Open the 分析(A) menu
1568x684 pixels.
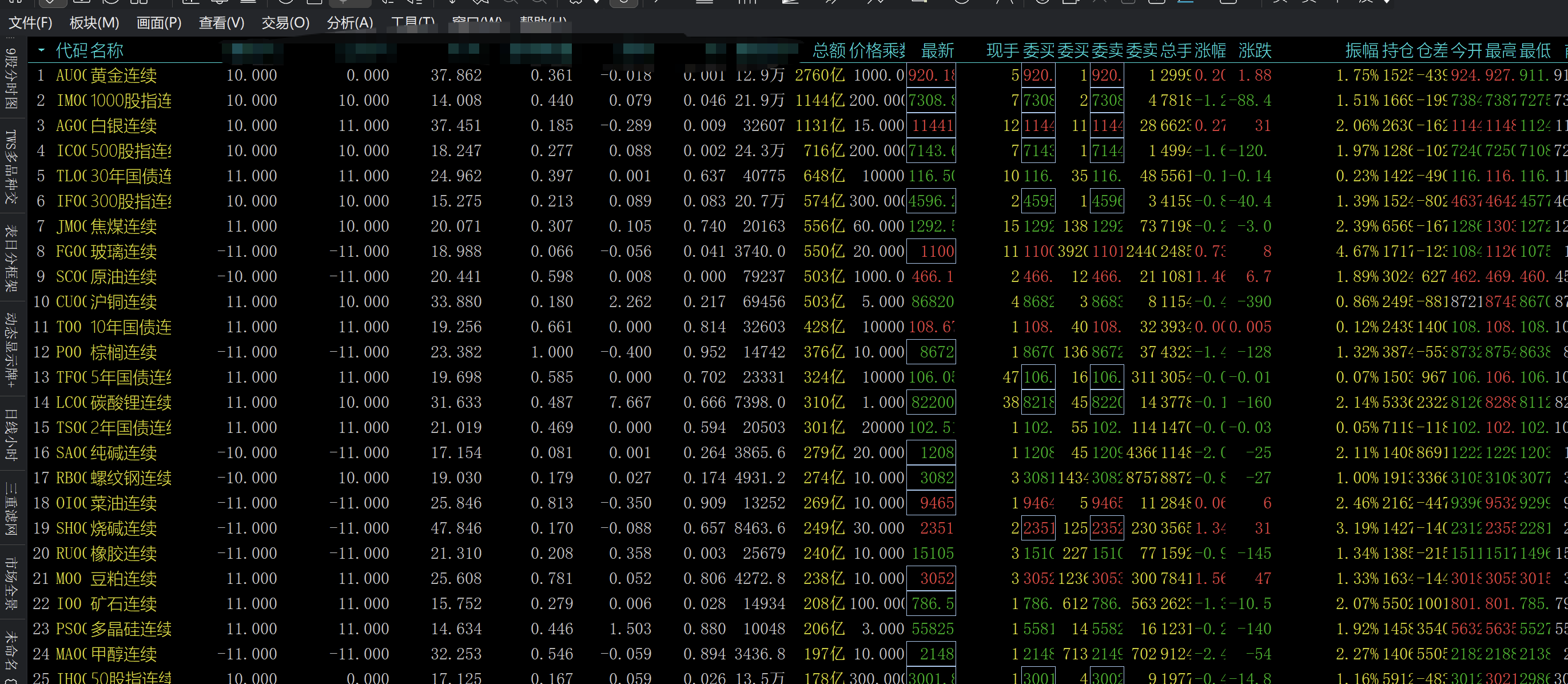[349, 23]
